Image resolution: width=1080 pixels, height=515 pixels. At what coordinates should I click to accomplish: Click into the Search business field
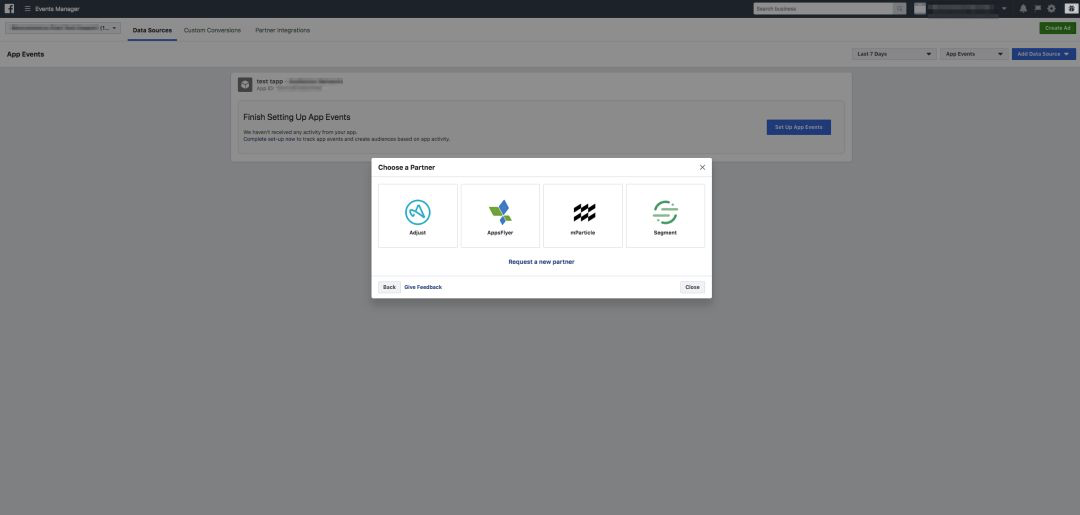[x=824, y=9]
